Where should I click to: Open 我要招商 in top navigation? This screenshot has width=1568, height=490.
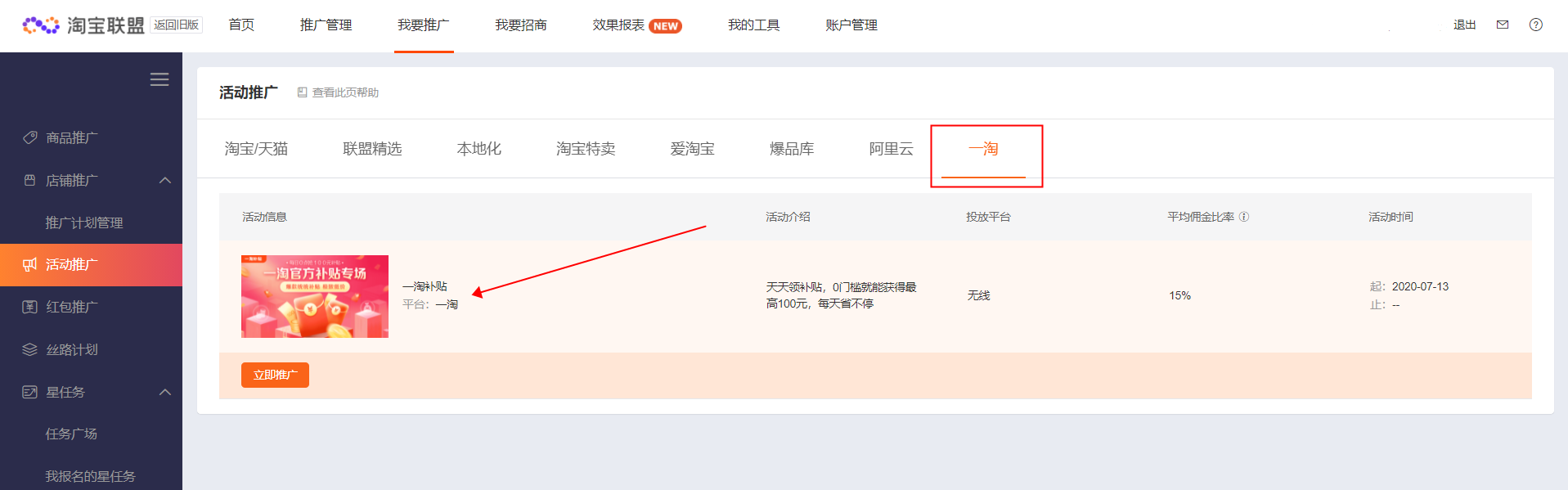(521, 25)
